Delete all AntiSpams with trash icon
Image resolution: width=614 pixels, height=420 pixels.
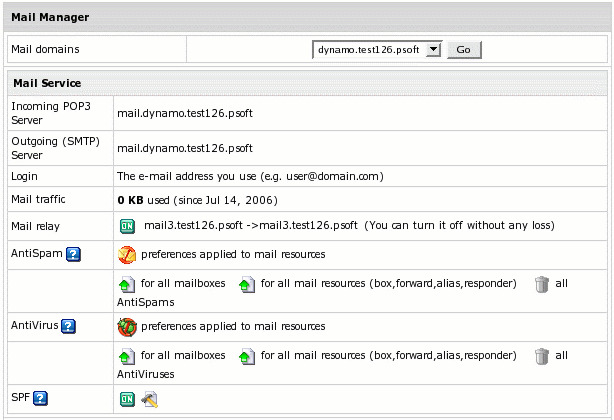point(541,285)
